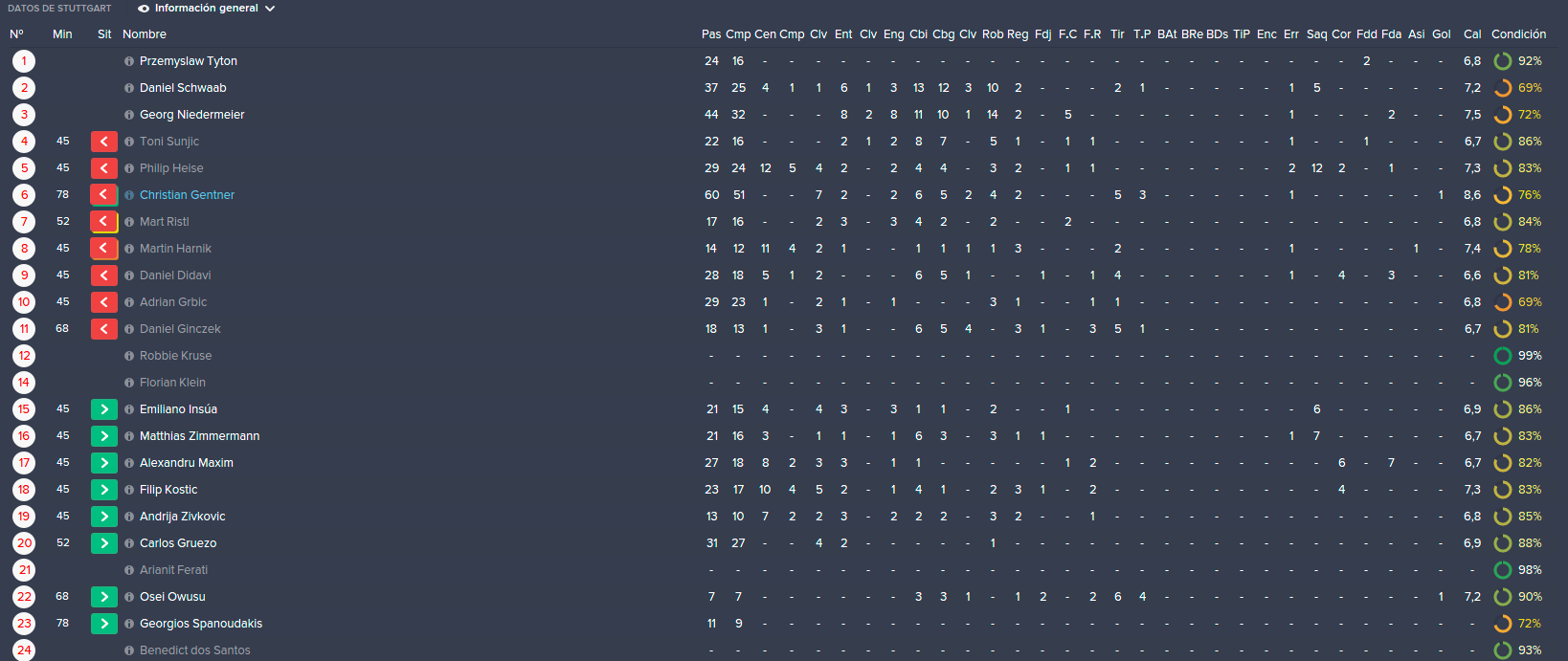Viewport: 1568px width, 661px height.
Task: Select the Carlos Gruezo row
Action: pyautogui.click(x=784, y=543)
